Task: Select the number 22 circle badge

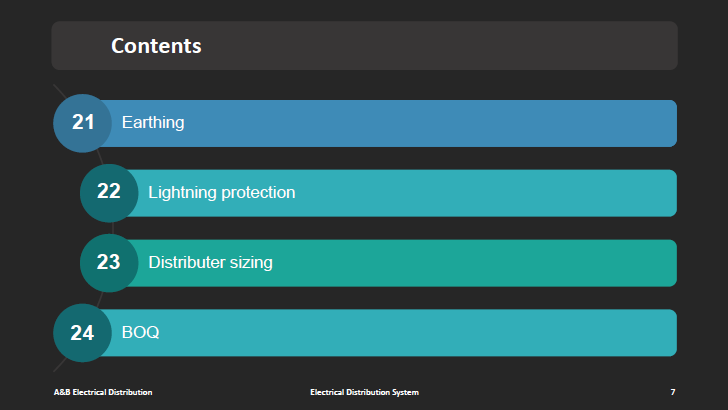Action: click(109, 192)
